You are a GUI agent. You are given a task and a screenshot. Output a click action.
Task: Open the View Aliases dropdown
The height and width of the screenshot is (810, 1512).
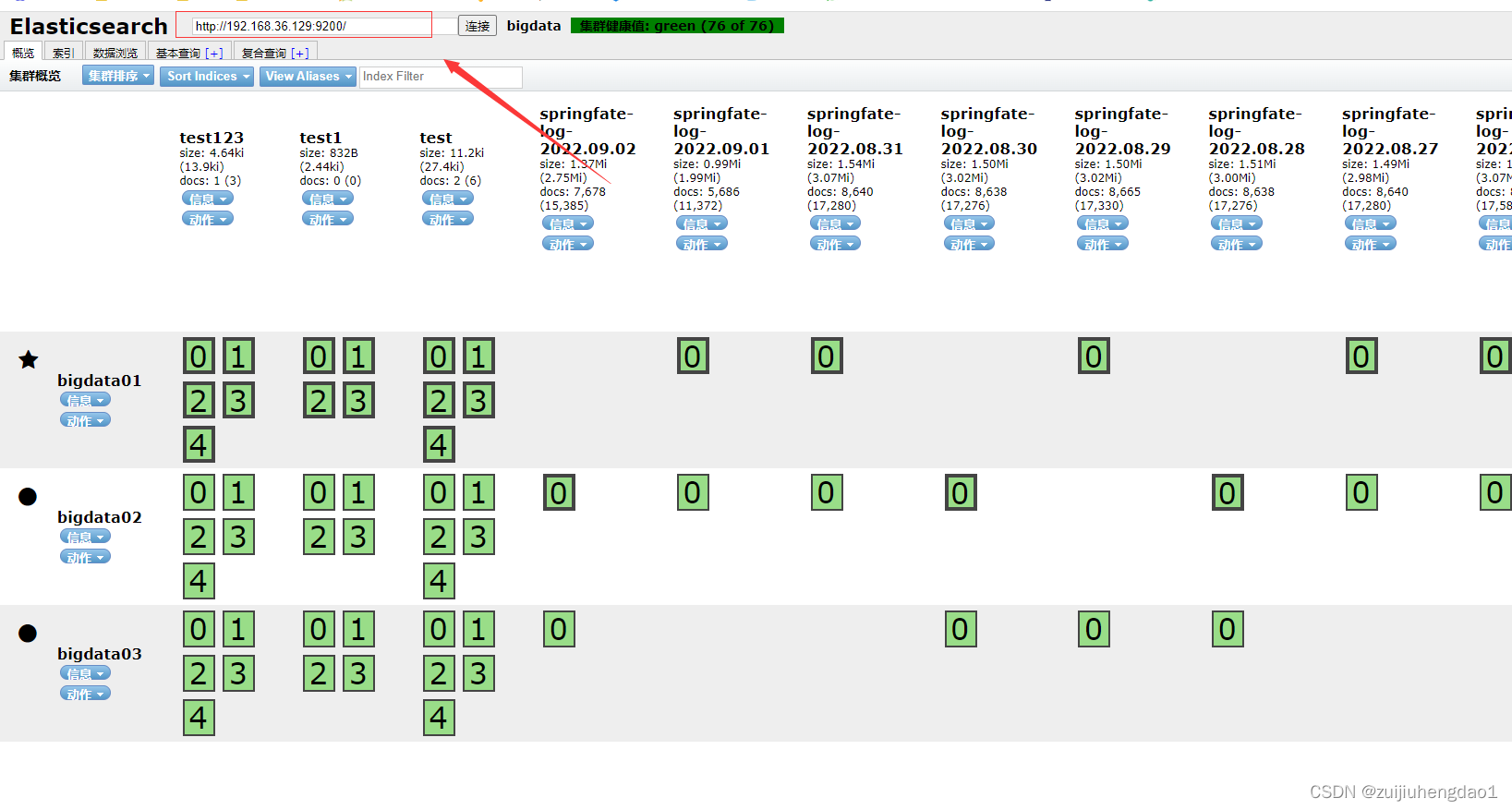point(308,76)
